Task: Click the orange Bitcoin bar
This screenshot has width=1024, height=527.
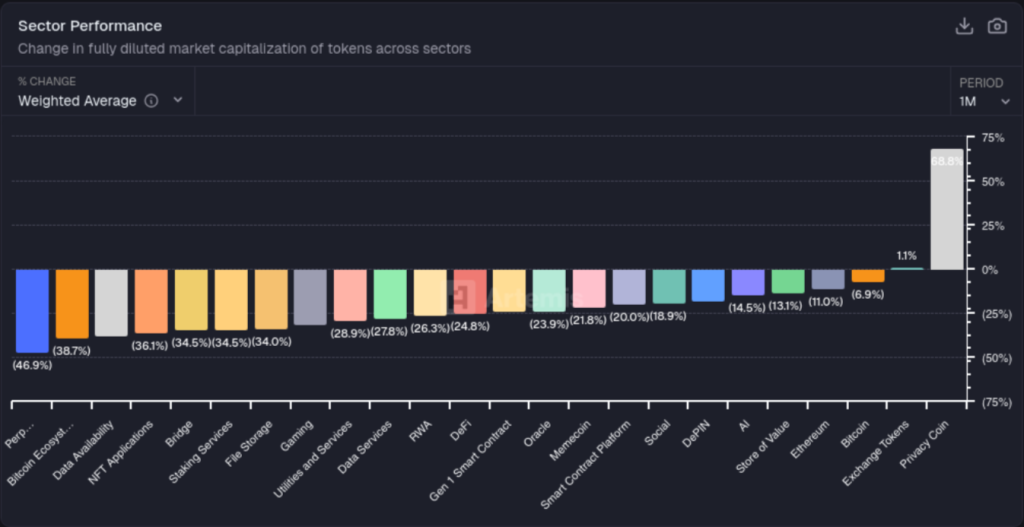Action: pyautogui.click(x=867, y=276)
